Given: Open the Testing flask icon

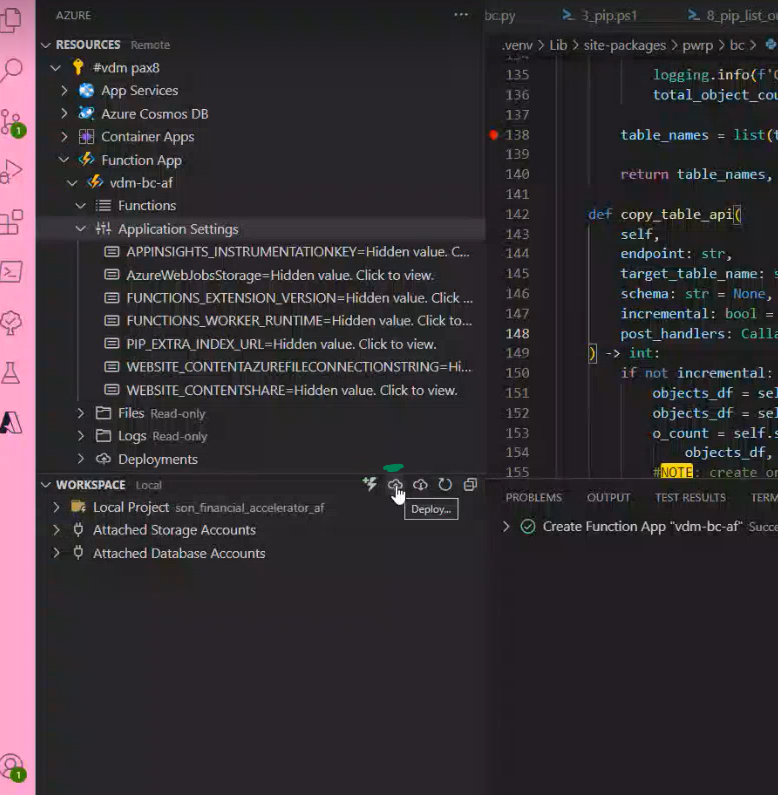Looking at the screenshot, I should click(11, 373).
